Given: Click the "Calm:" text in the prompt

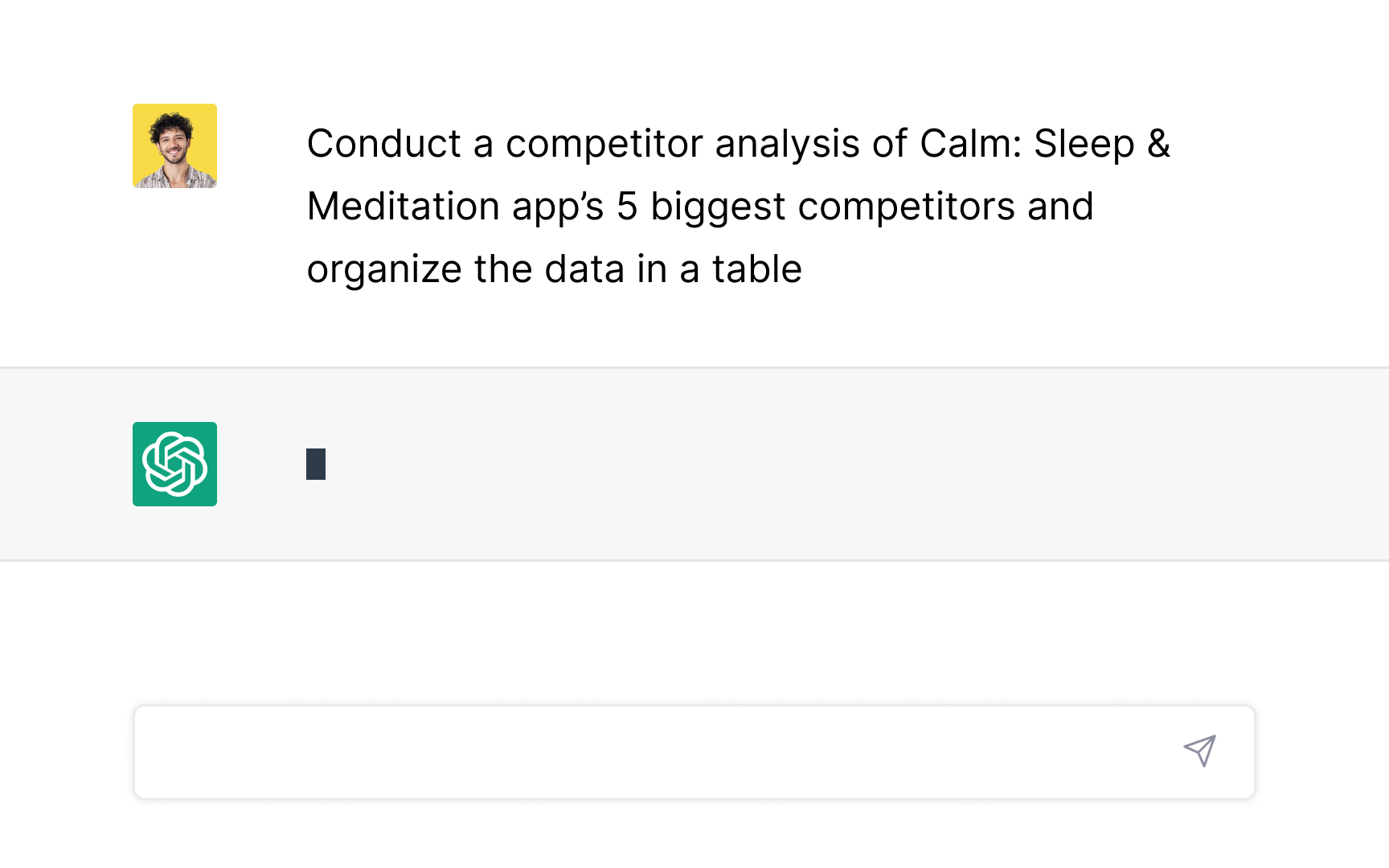Looking at the screenshot, I should [970, 144].
